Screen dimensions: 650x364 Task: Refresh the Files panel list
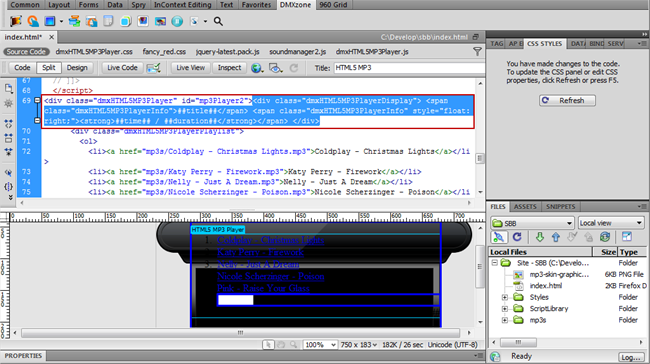tap(517, 237)
